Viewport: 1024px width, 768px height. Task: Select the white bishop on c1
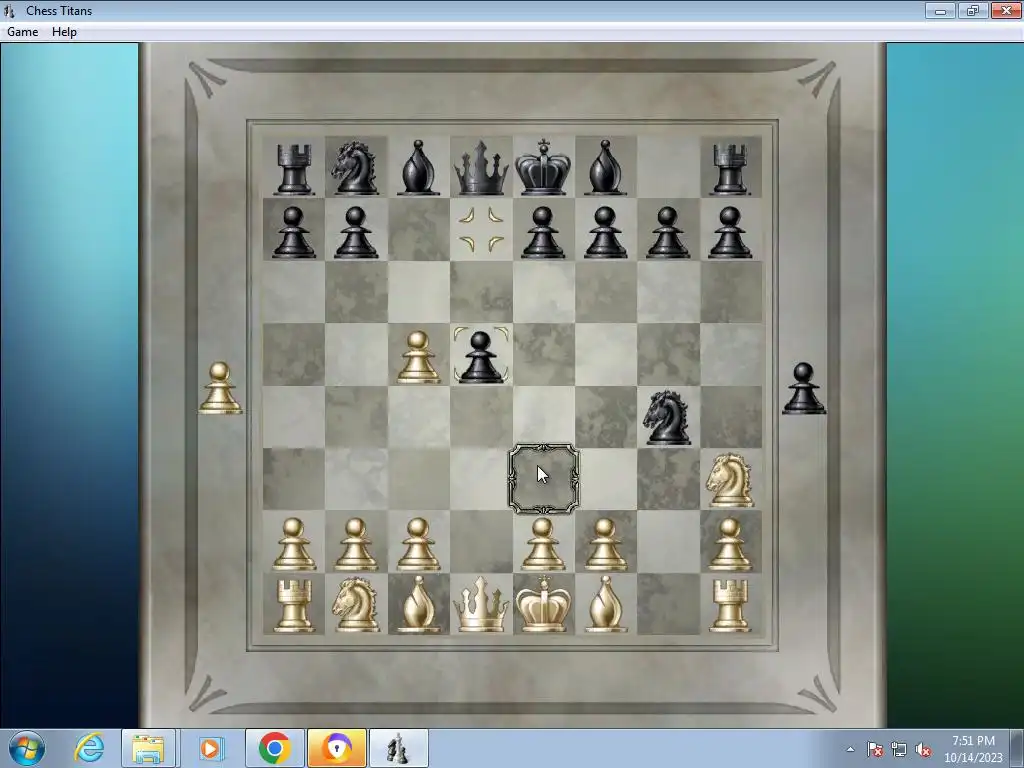(x=418, y=604)
